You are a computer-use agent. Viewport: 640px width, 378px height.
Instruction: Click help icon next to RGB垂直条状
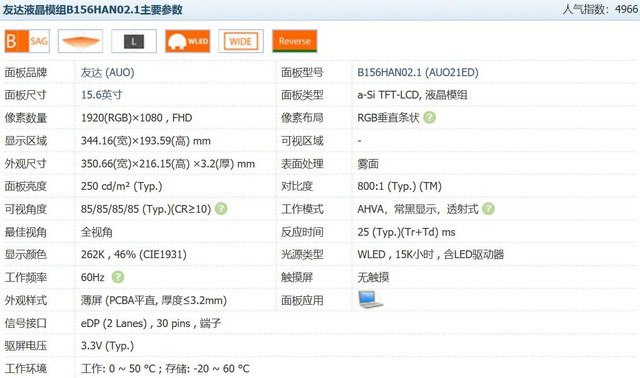[x=429, y=118]
